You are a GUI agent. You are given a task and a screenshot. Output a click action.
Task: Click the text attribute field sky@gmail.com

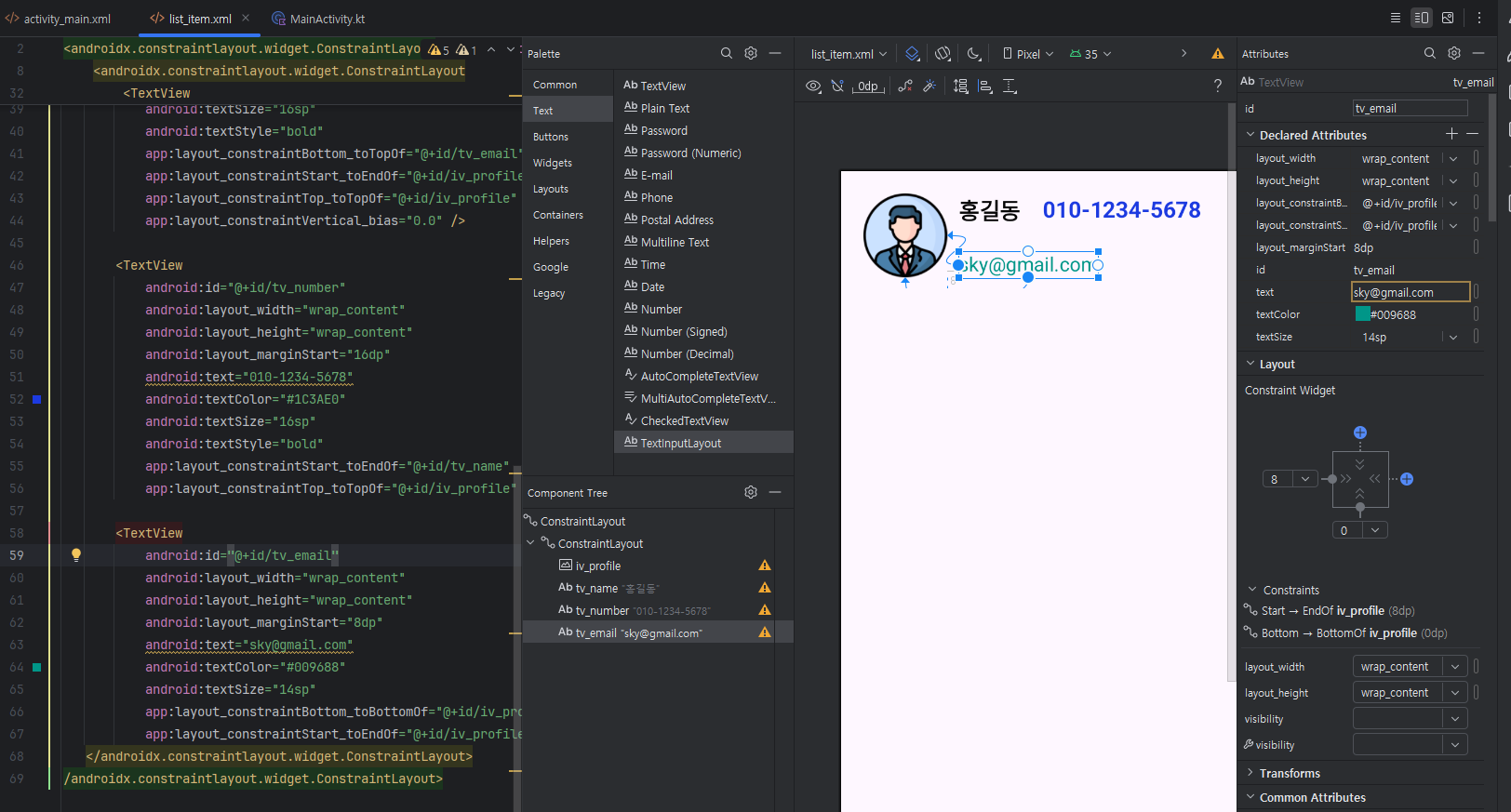point(1411,292)
